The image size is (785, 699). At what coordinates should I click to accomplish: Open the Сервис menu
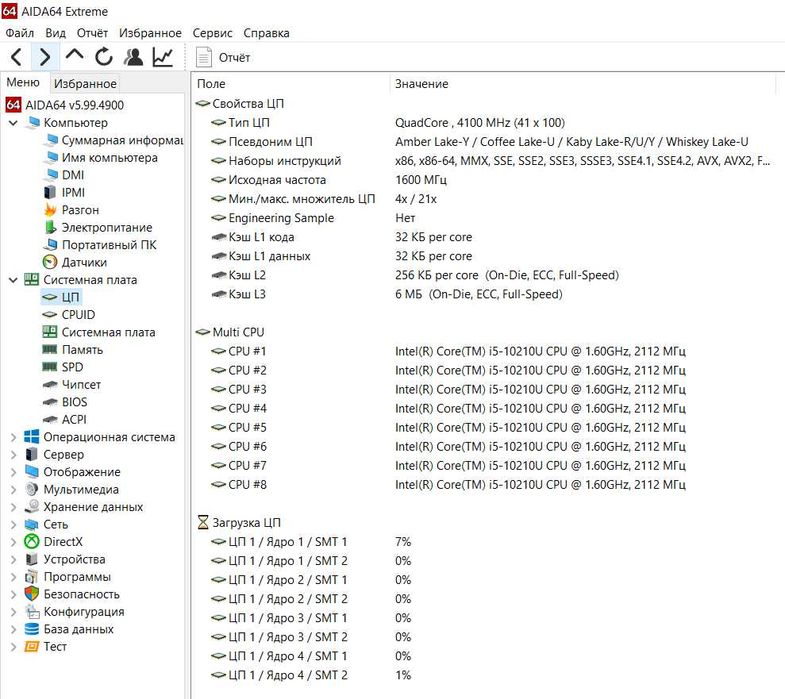[212, 33]
